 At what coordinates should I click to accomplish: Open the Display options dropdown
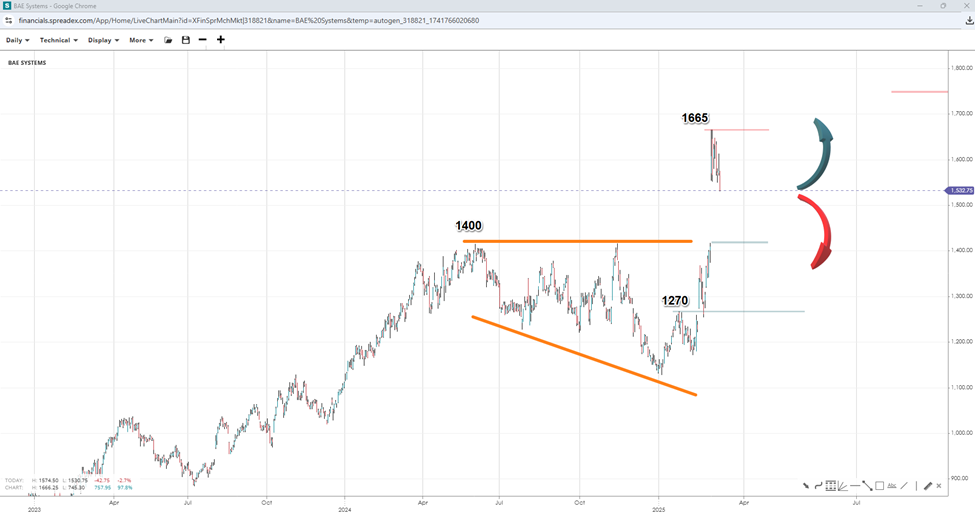[103, 40]
